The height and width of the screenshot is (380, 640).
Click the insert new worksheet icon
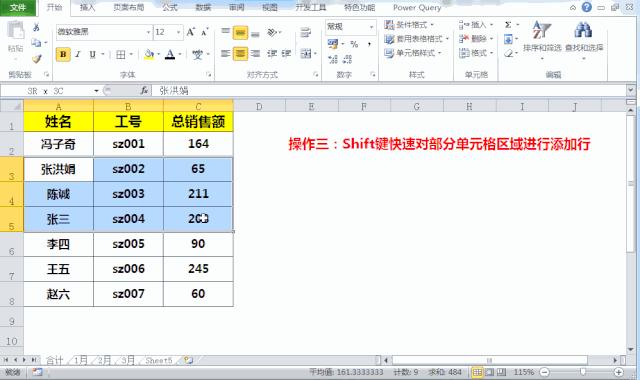coord(188,360)
